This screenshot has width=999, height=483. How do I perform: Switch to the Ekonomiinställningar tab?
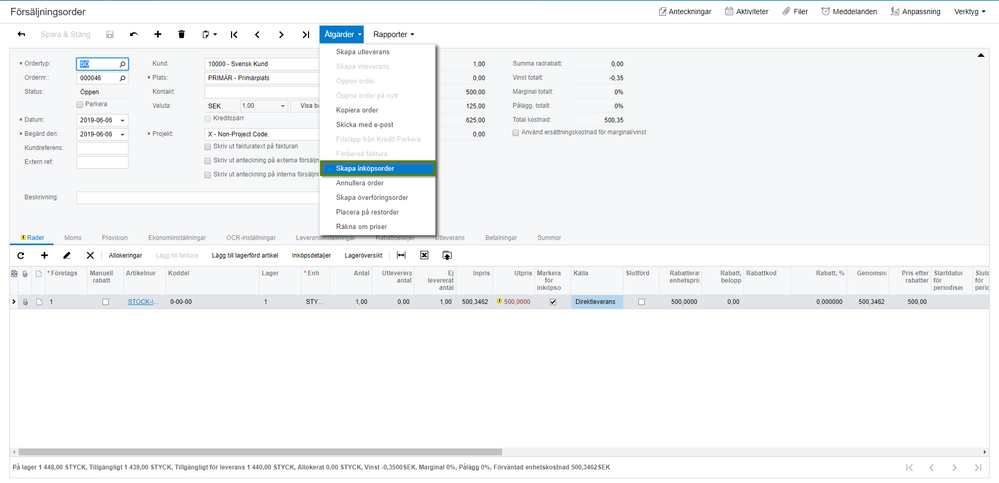point(176,238)
